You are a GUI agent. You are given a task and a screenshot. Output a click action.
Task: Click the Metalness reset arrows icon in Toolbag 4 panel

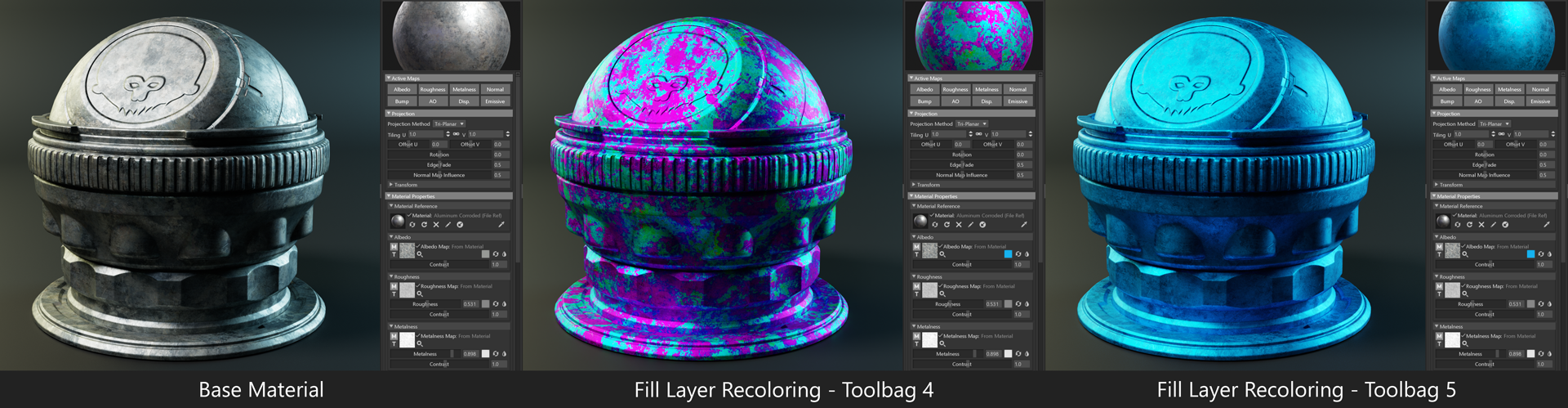point(1018,353)
